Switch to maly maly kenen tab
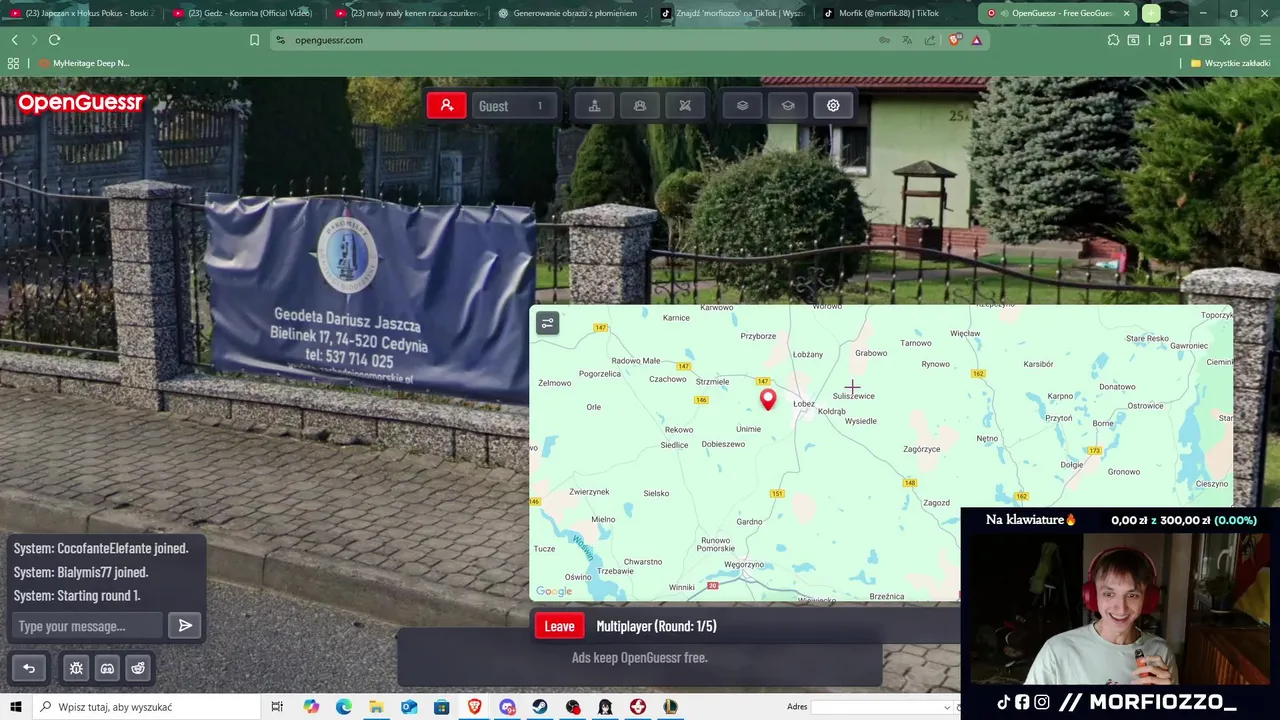 [407, 13]
